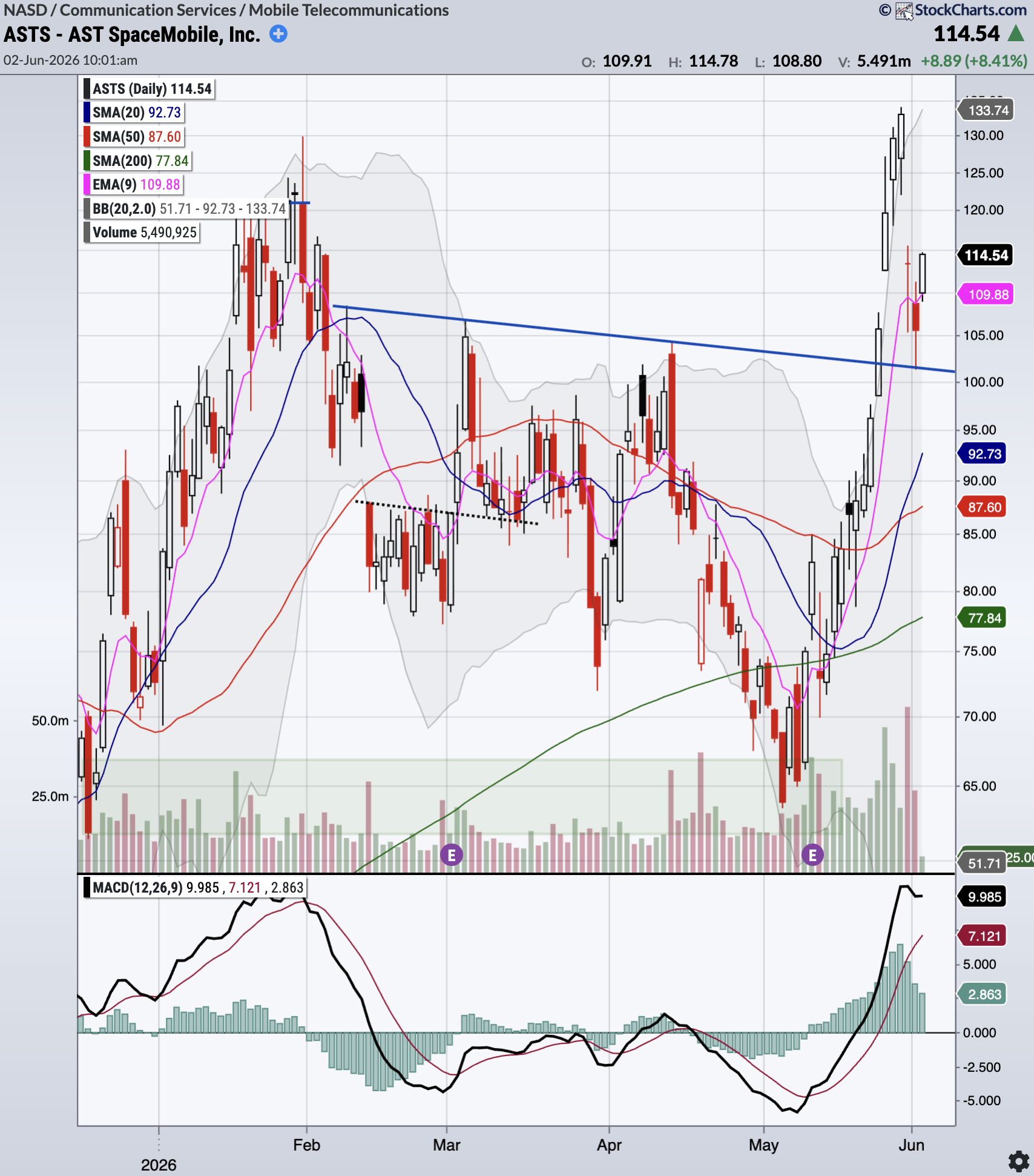Click the green 77.84 price tag
Image resolution: width=1034 pixels, height=1176 pixels.
982,618
